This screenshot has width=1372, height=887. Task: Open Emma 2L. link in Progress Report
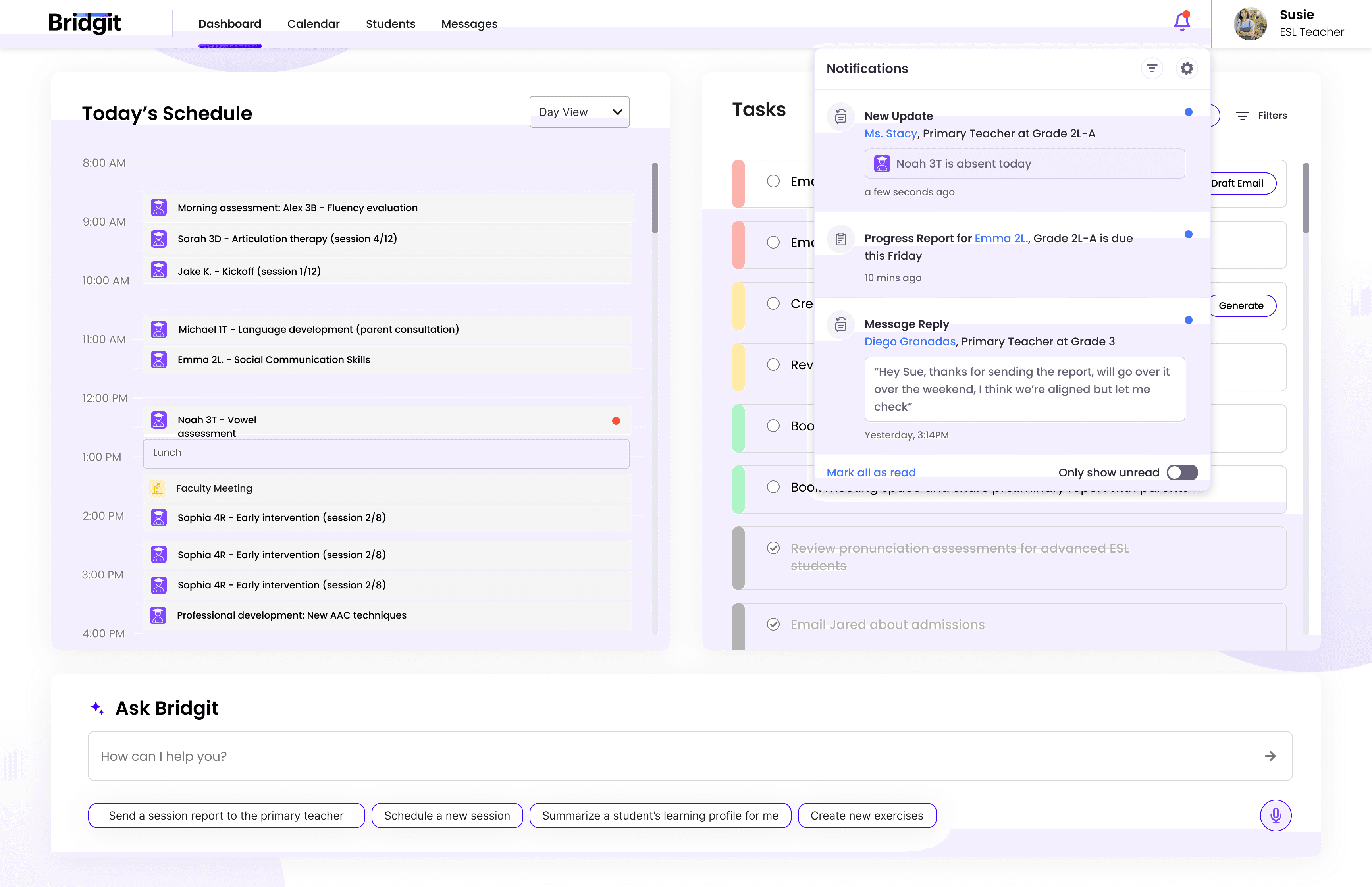[1001, 239]
